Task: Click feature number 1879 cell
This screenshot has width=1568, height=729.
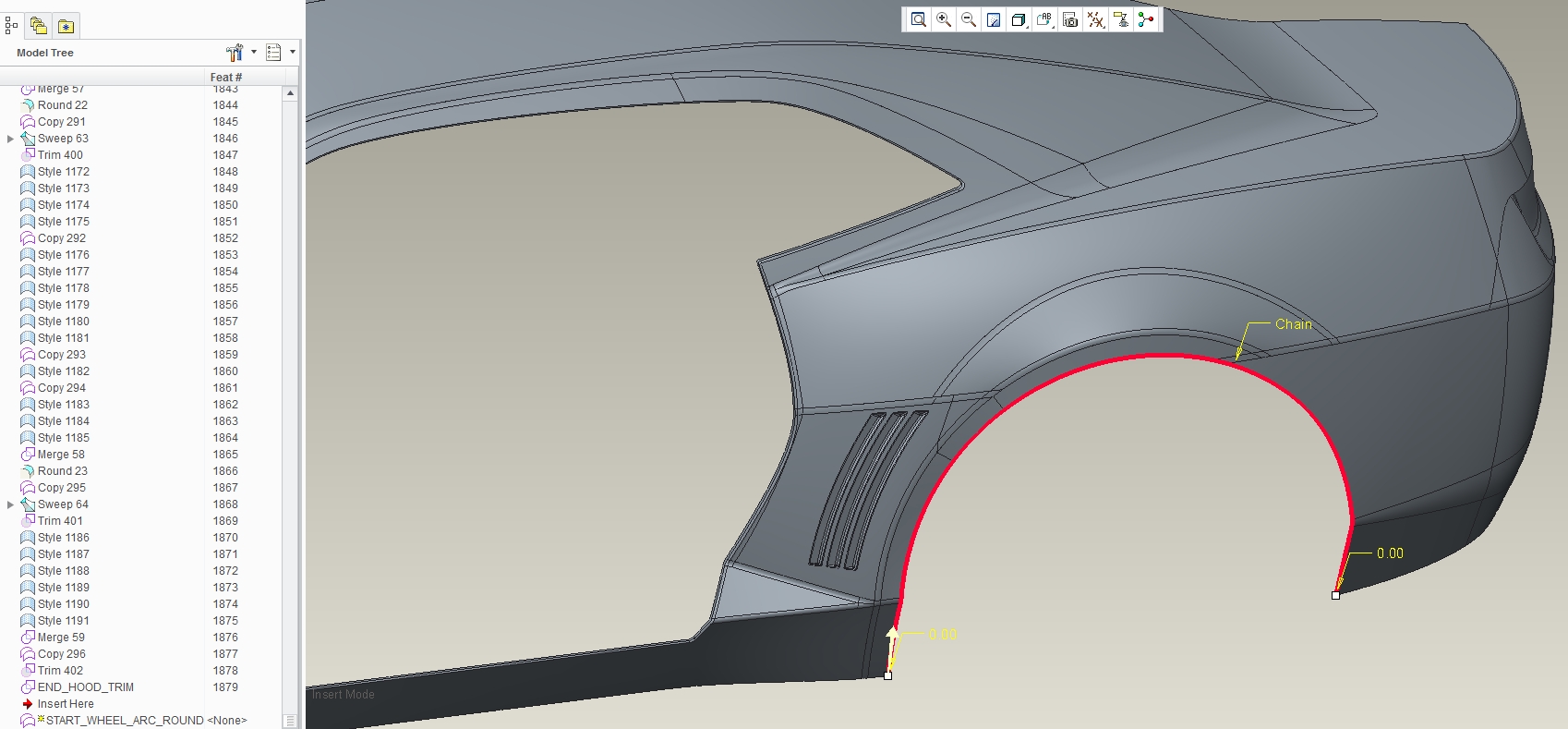Action: pyautogui.click(x=225, y=687)
